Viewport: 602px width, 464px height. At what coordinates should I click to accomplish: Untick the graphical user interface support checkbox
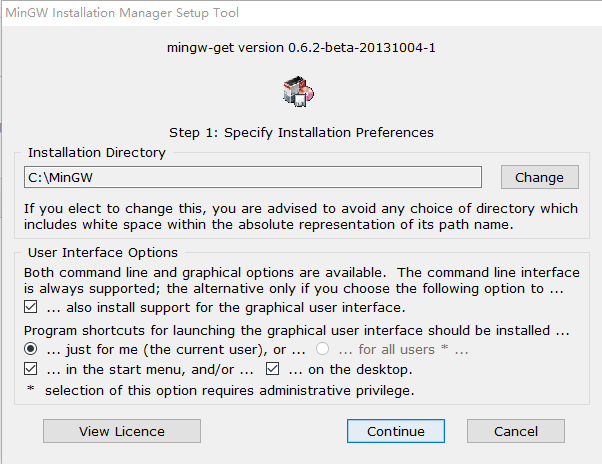pos(31,307)
